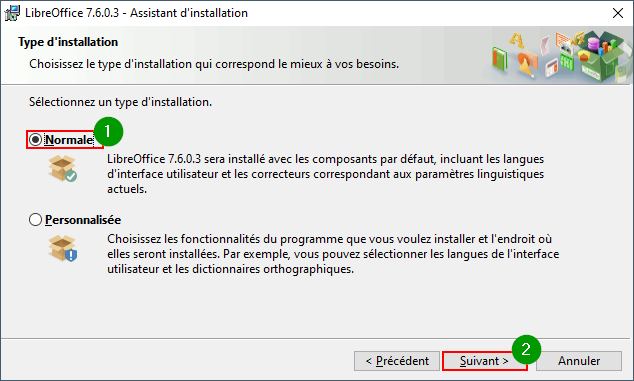The height and width of the screenshot is (381, 634).
Task: Click the green badge numbered 1
Action: pos(108,131)
